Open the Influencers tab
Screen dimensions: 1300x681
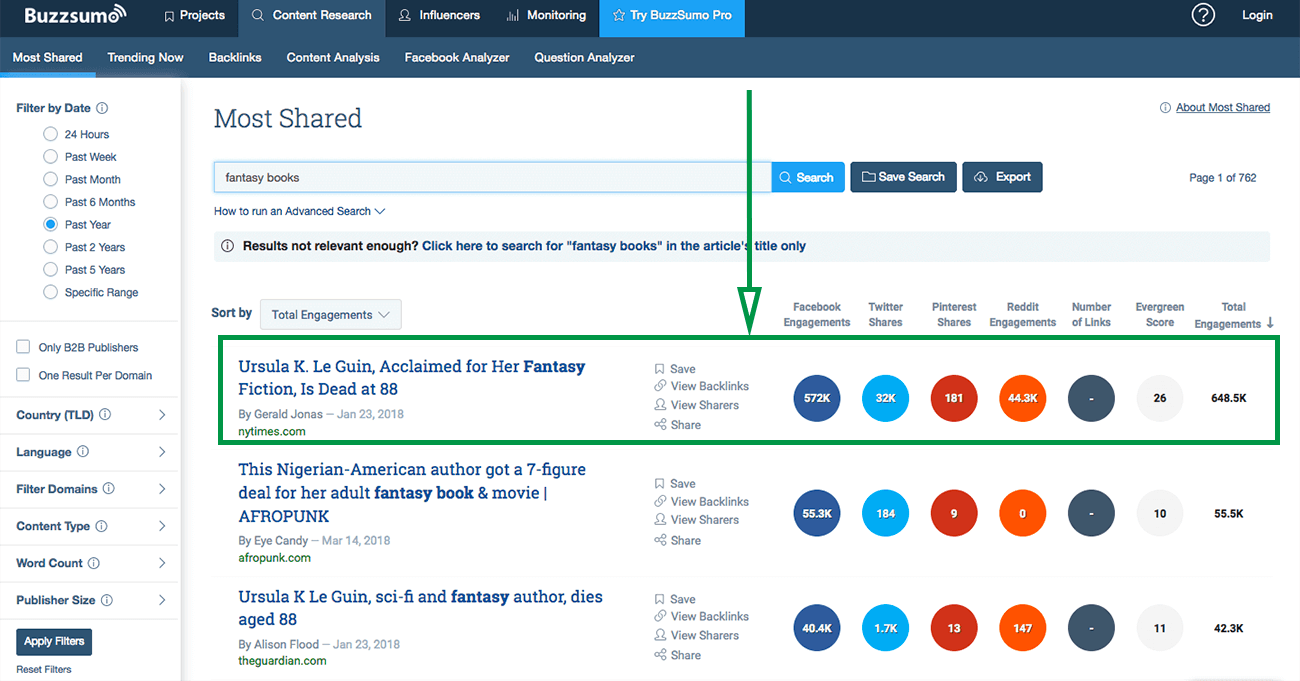439,15
